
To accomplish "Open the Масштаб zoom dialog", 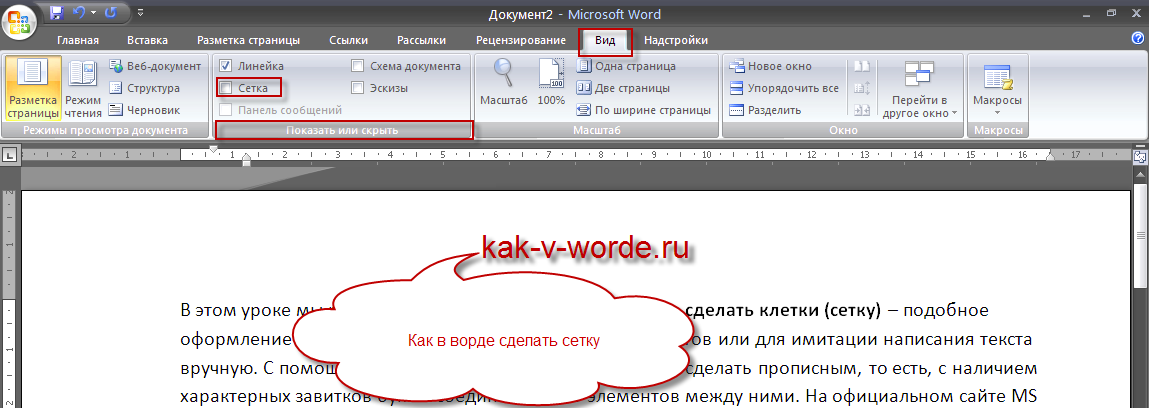I will [503, 82].
